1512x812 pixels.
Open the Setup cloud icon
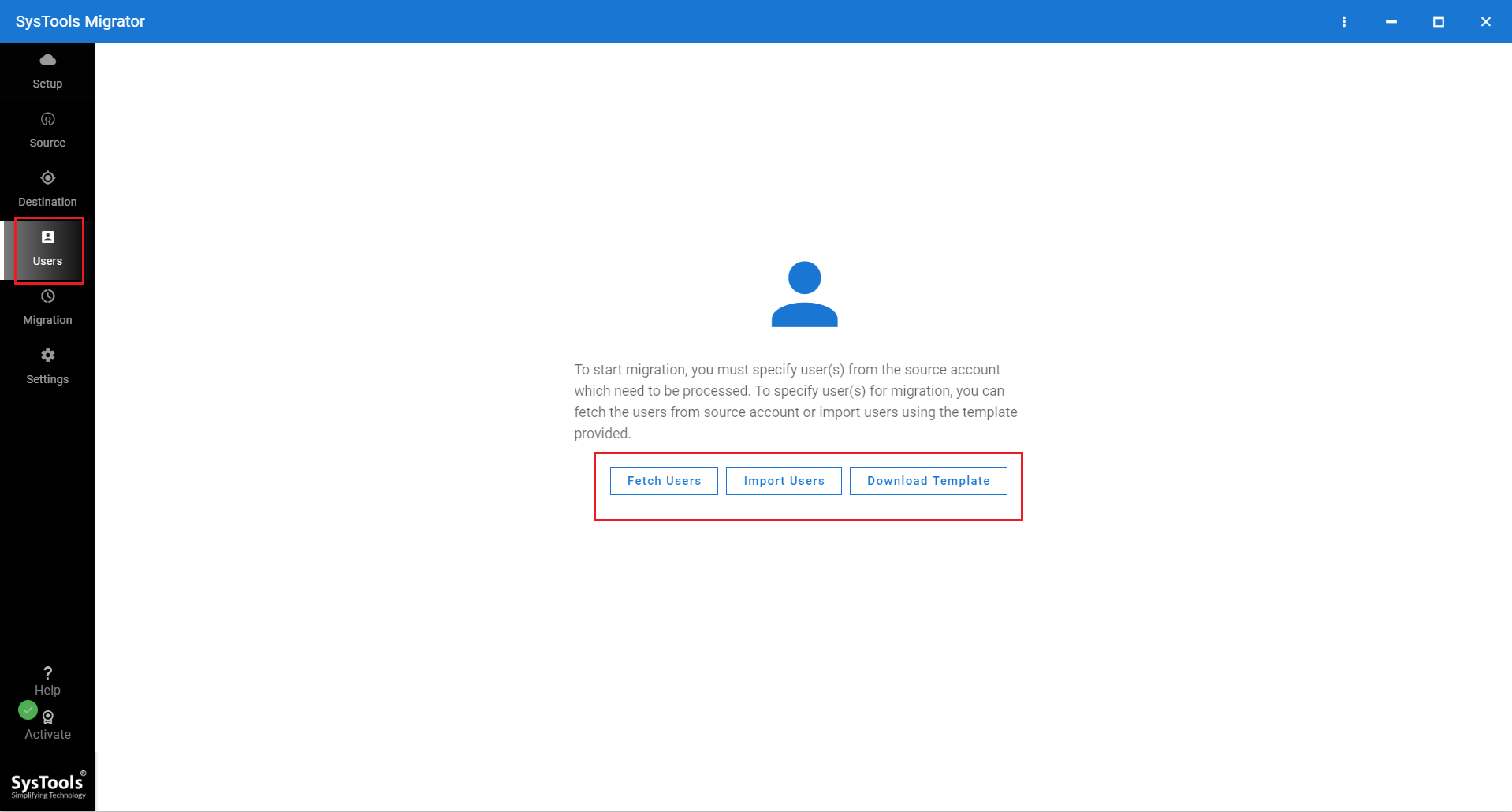[47, 60]
